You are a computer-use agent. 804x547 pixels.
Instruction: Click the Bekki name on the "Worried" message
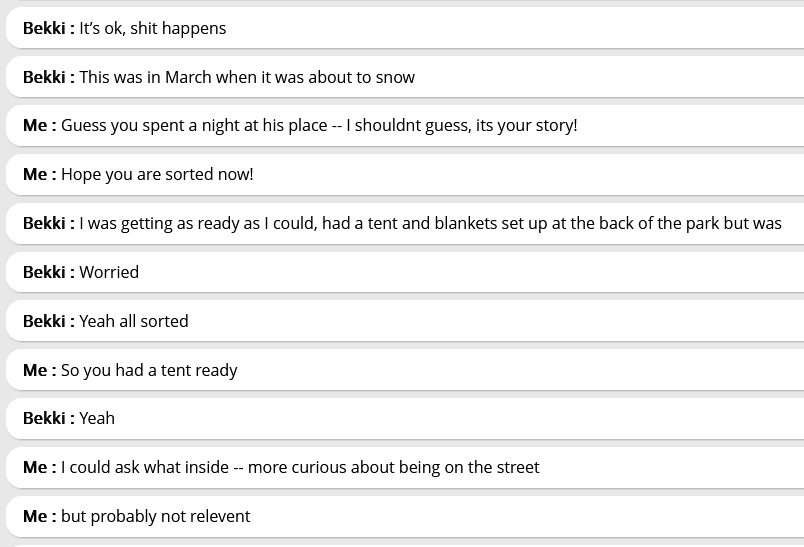[x=44, y=272]
